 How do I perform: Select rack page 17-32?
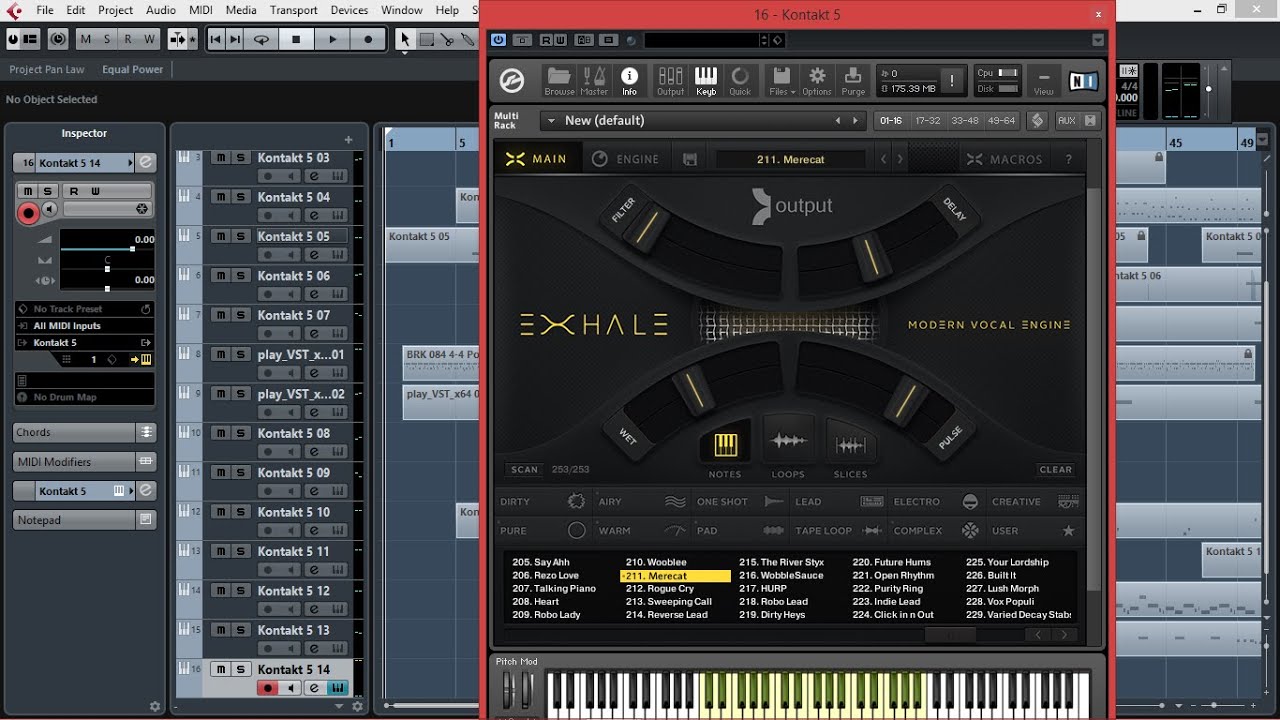pos(927,121)
